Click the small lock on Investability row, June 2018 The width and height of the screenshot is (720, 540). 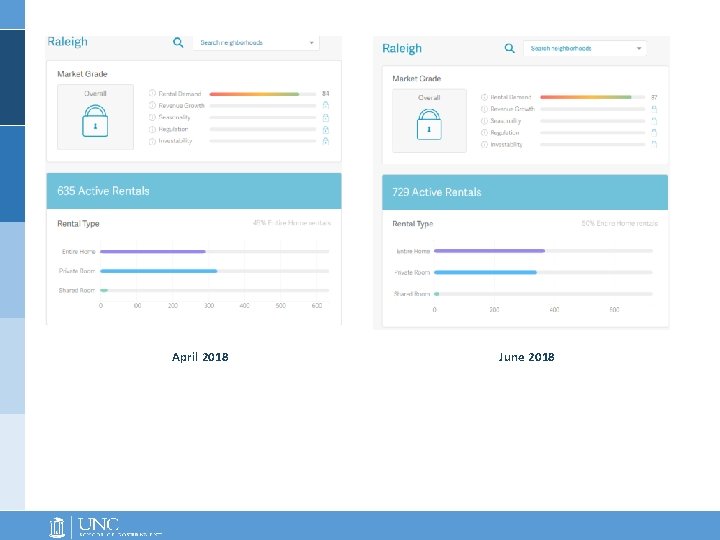click(x=654, y=144)
